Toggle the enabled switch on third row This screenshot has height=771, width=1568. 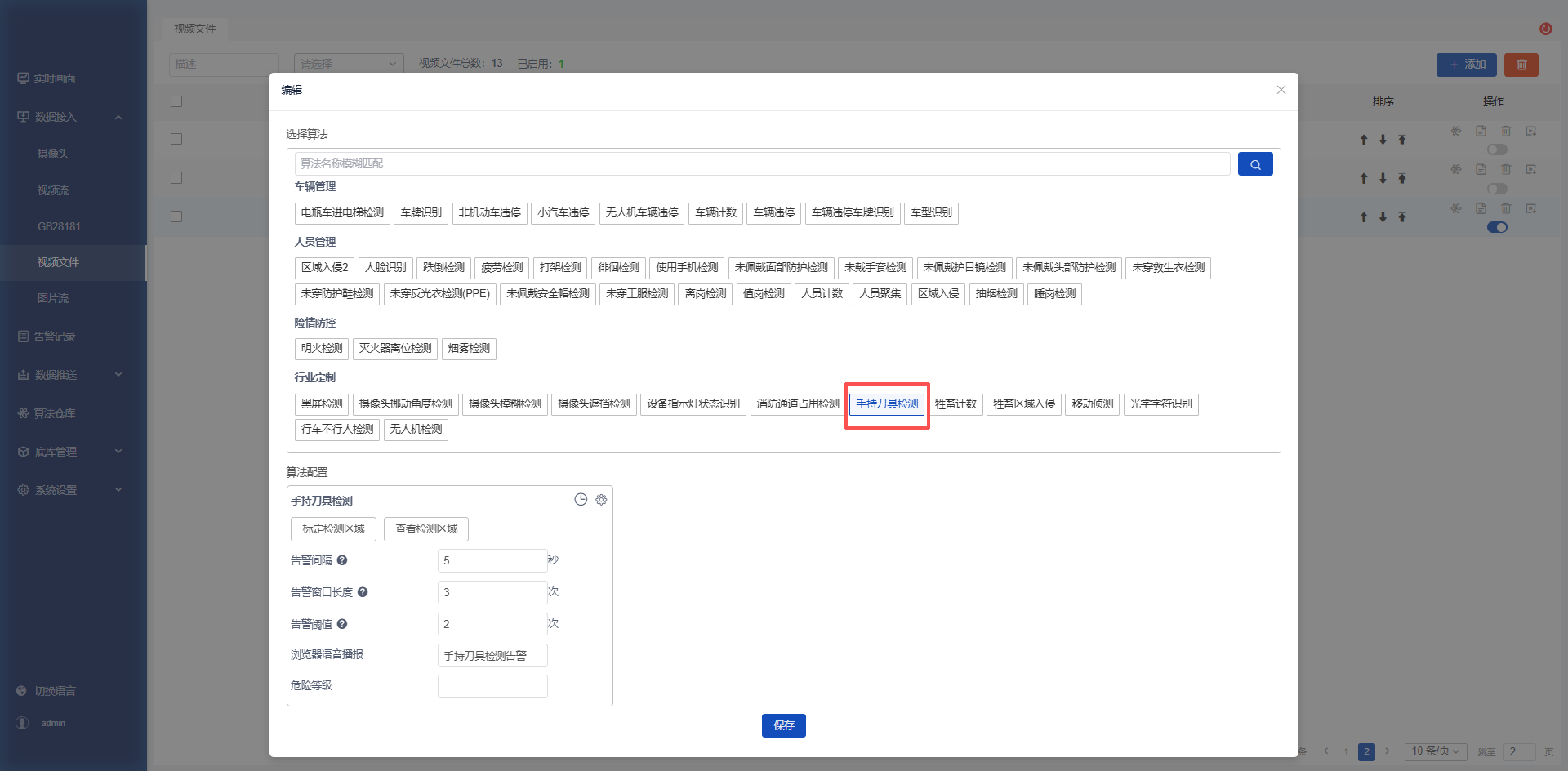point(1497,227)
